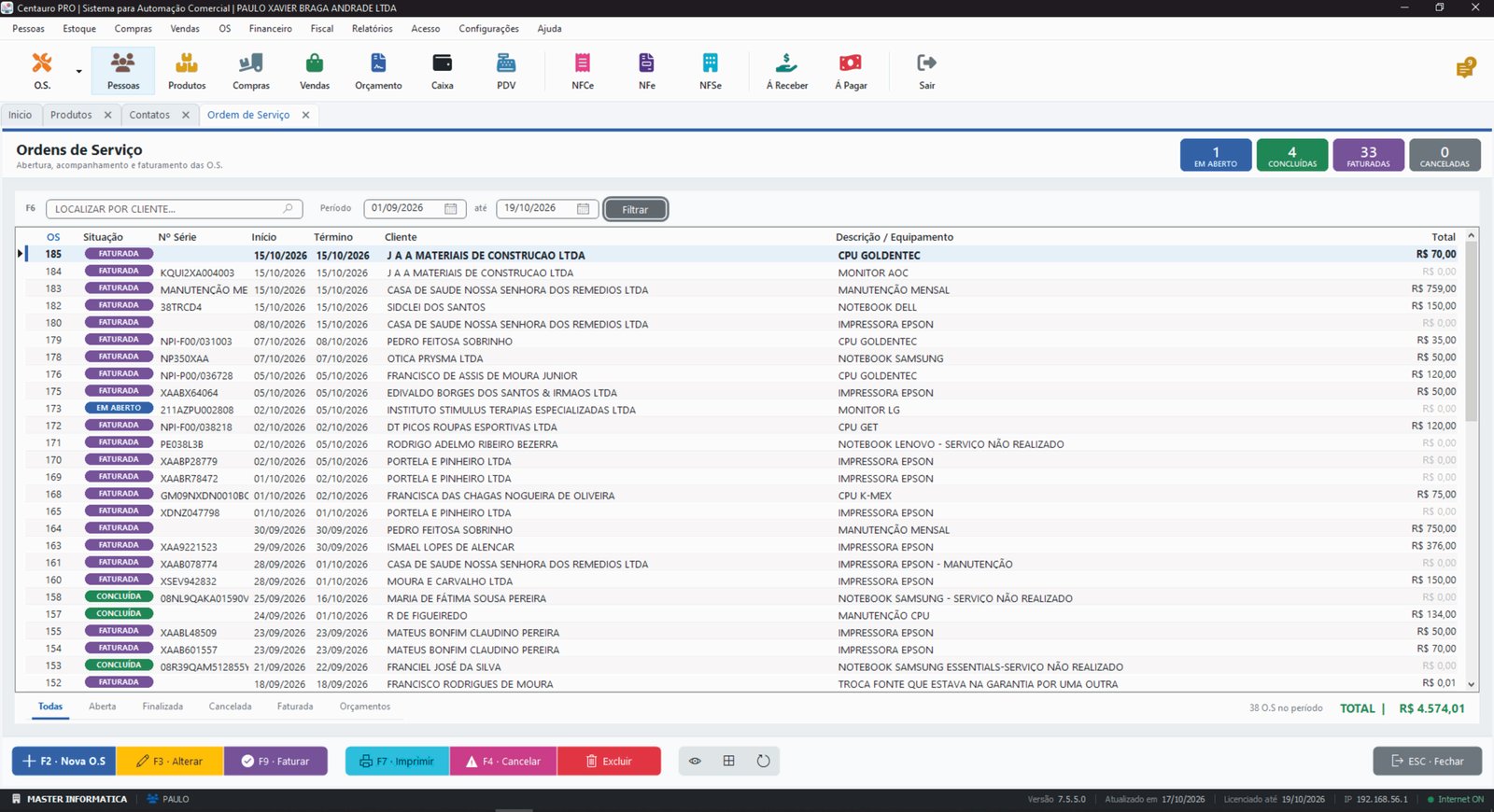Click the F4 Cancelar button
1494x812 pixels.
(503, 761)
